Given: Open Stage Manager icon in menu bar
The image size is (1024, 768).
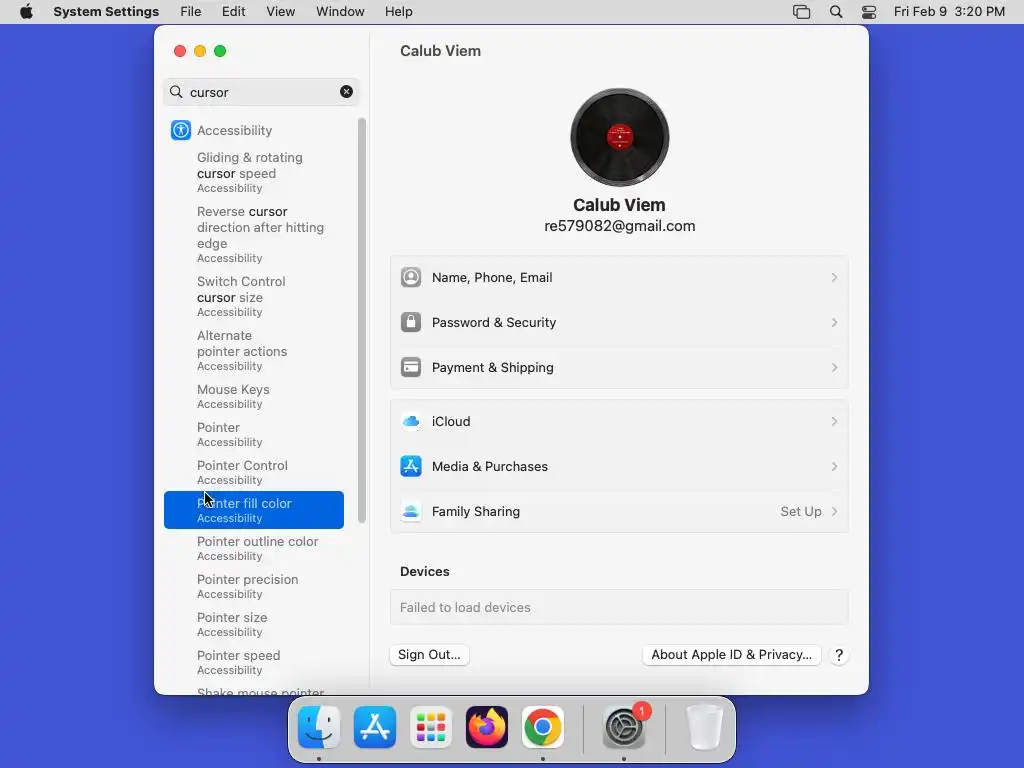Looking at the screenshot, I should point(801,12).
